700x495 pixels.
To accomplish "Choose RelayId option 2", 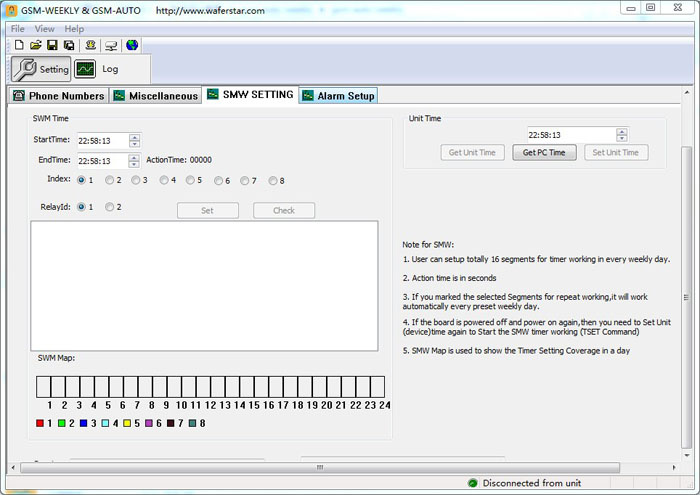I will 109,207.
